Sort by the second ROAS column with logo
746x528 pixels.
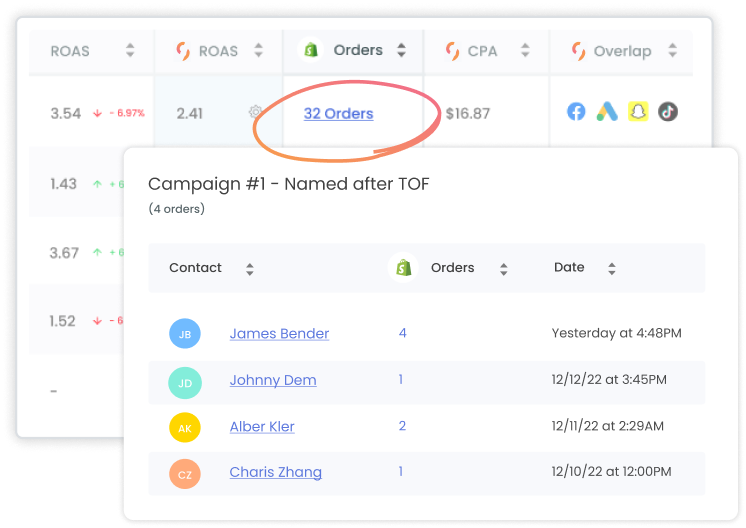tap(258, 50)
